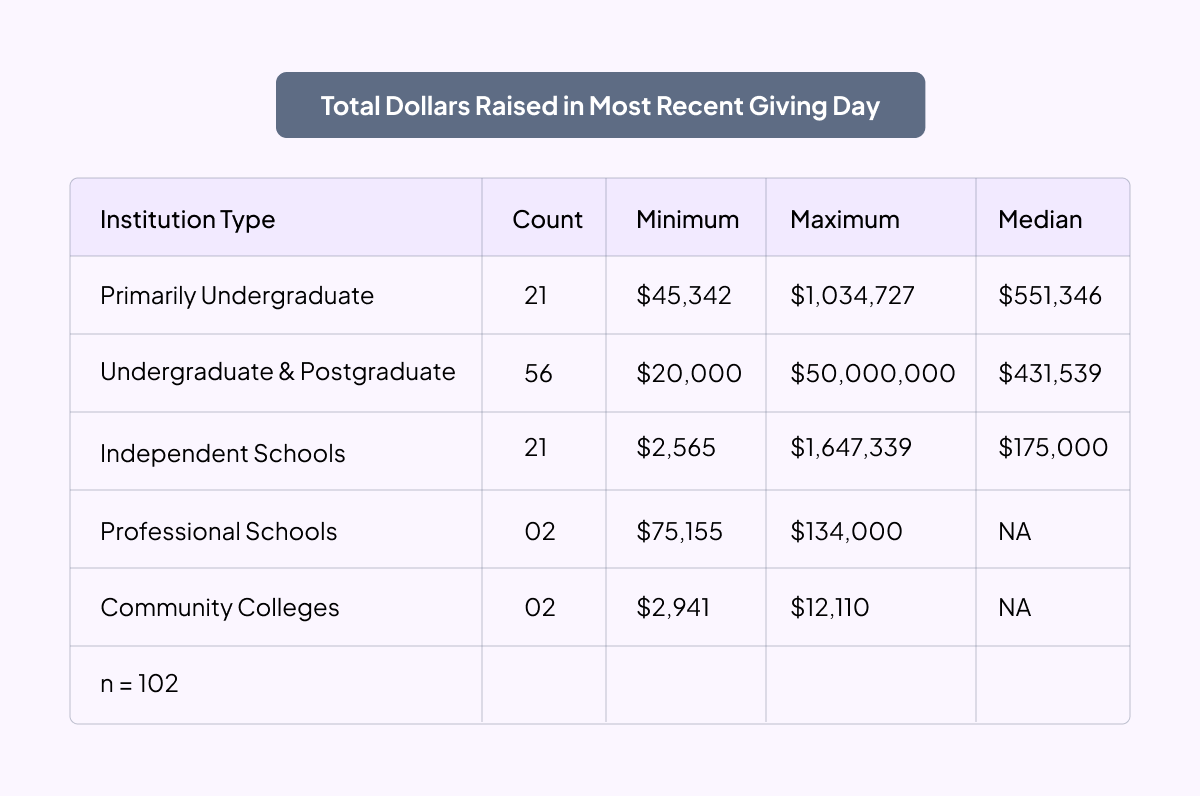Viewport: 1200px width, 796px height.
Task: Select the $50,000,000 maximum value
Action: tap(872, 373)
